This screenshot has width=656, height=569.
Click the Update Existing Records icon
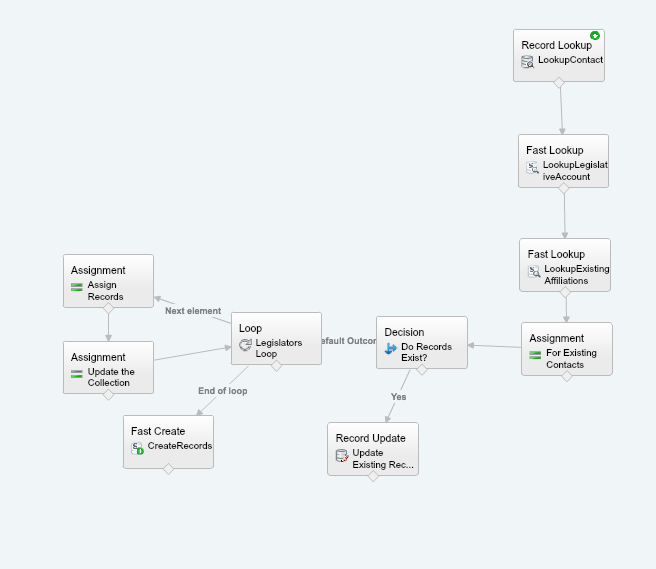(341, 455)
